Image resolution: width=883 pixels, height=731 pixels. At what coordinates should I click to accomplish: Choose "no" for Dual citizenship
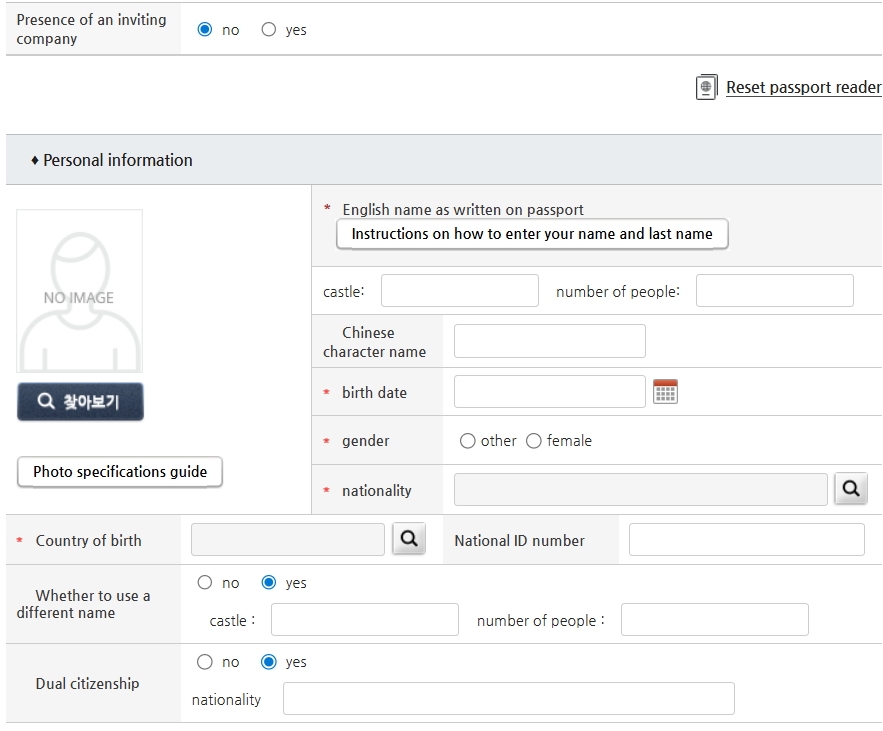click(204, 661)
